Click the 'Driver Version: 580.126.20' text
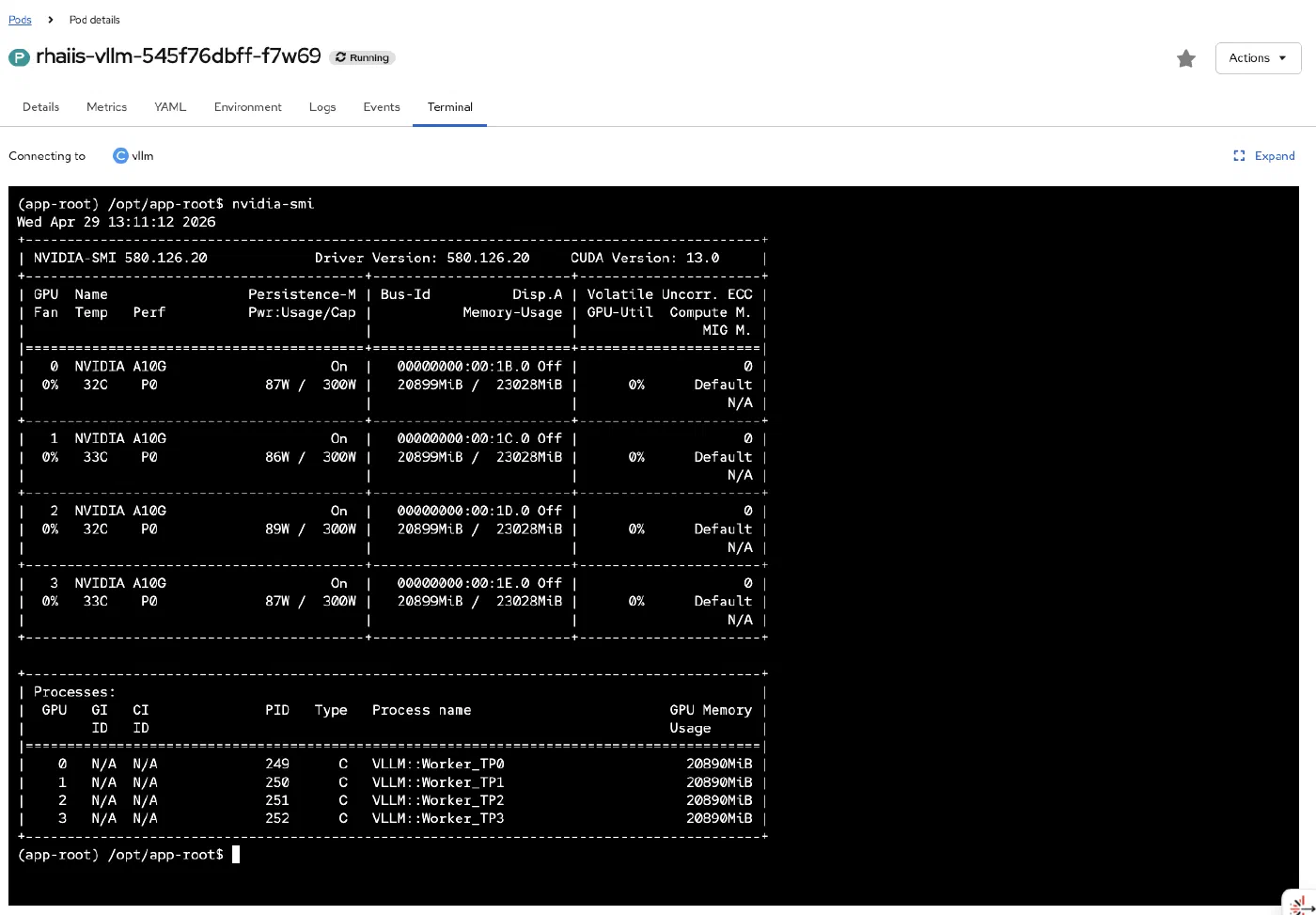 [422, 258]
